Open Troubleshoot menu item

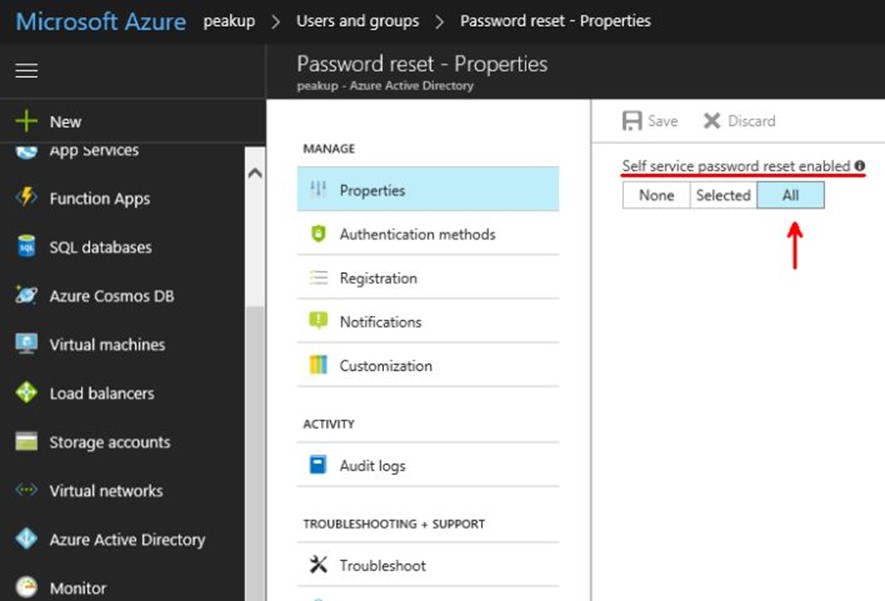[x=428, y=565]
